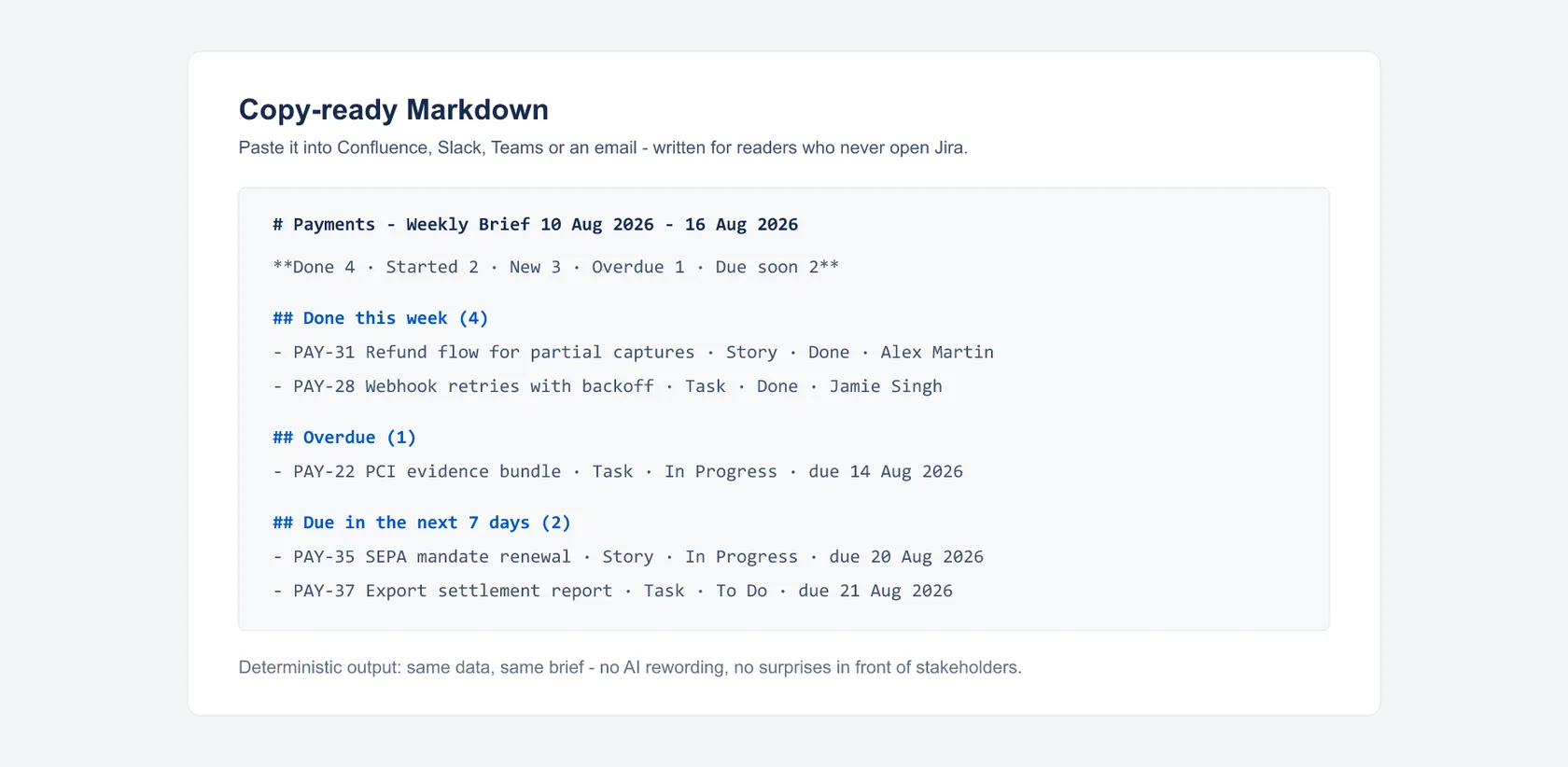1568x767 pixels.
Task: Click the name Jamie Singh
Action: coord(886,386)
